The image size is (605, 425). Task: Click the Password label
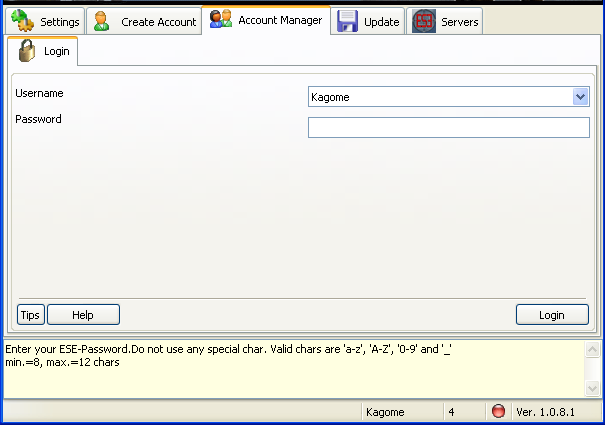[38, 119]
